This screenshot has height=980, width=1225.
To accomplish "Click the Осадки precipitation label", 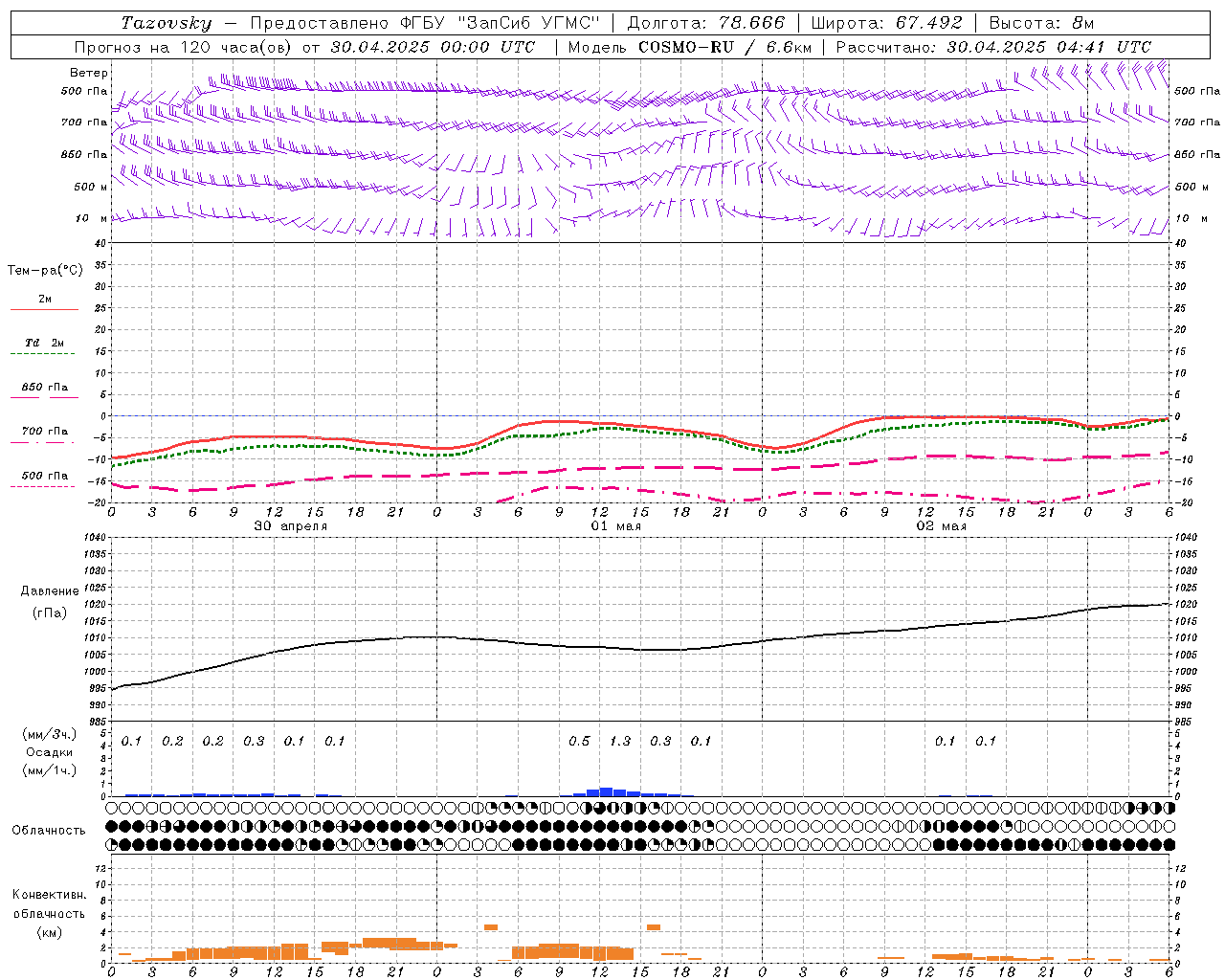I will (x=49, y=752).
